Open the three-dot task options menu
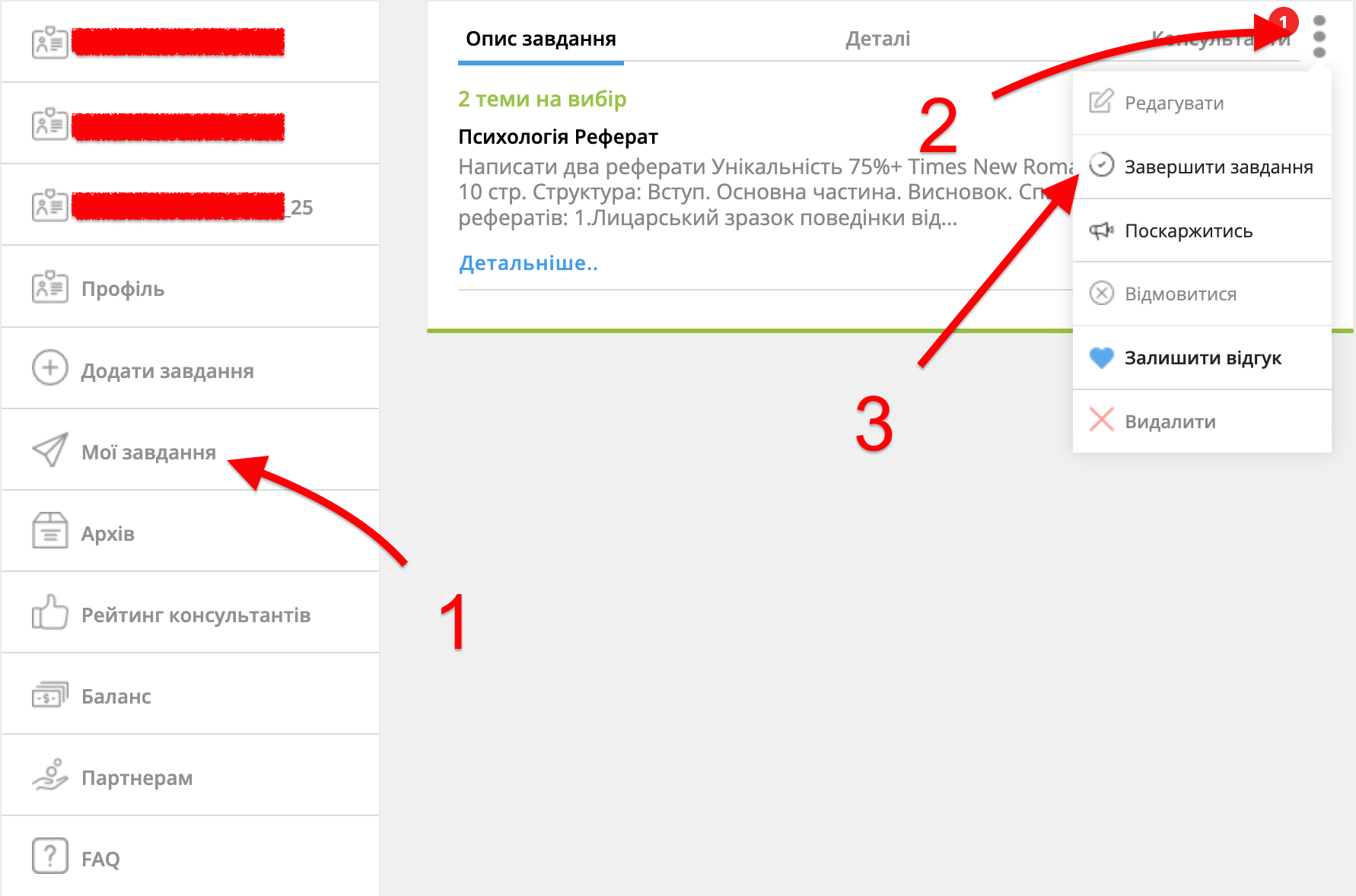Image resolution: width=1356 pixels, height=896 pixels. 1319,37
